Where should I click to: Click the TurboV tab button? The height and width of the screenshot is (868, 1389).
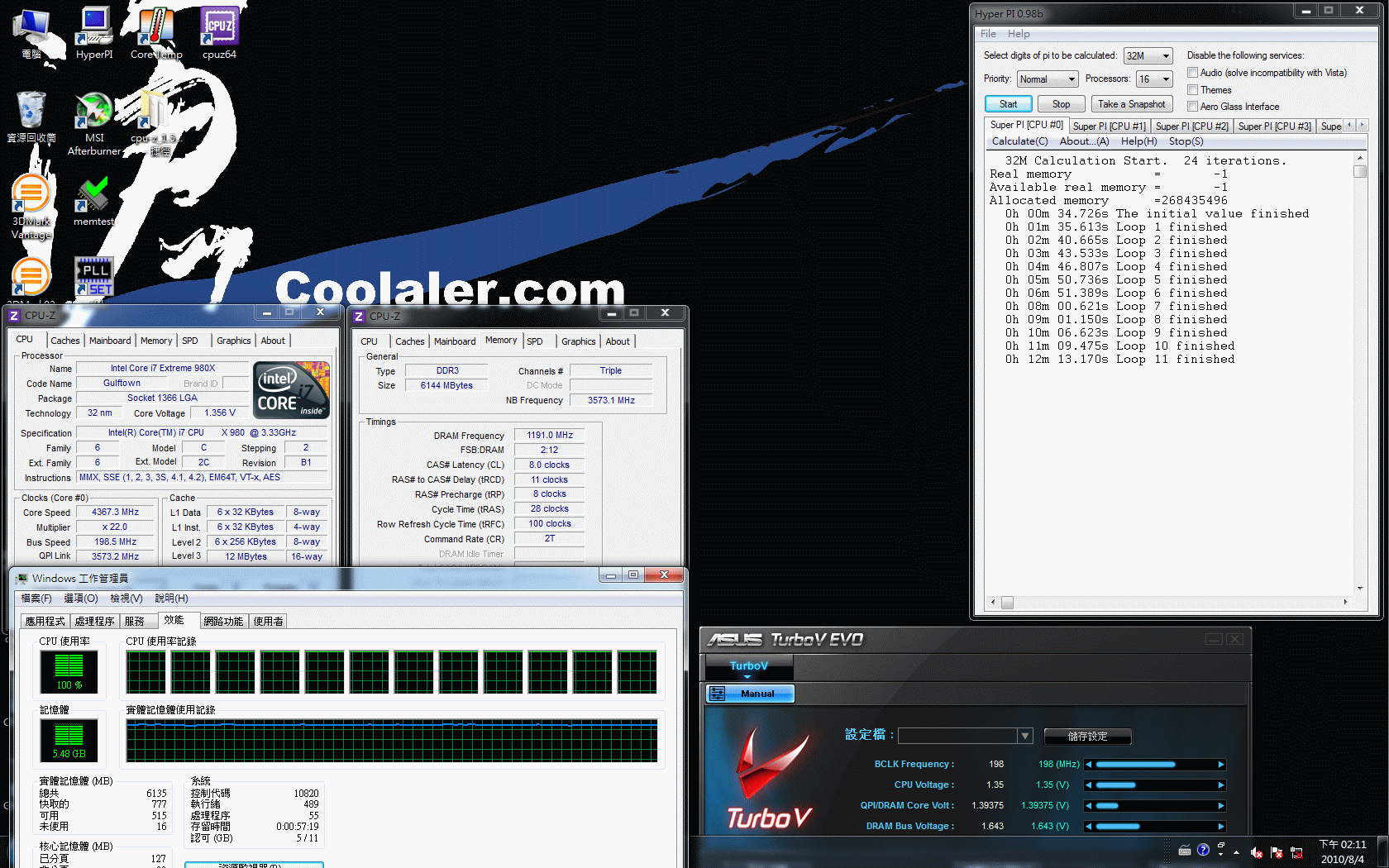pos(748,667)
